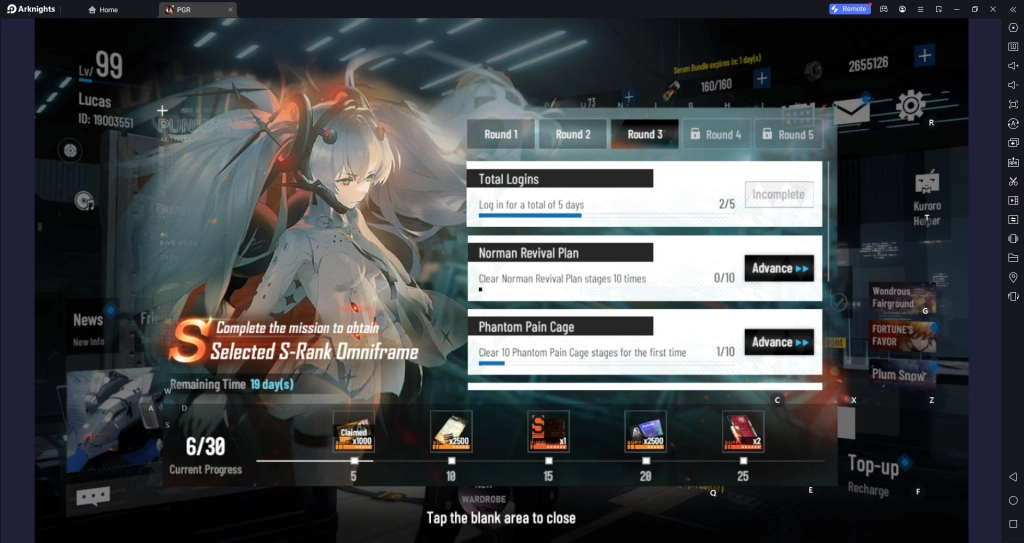
Task: Click the x2500 reward at milestone 20
Action: point(646,431)
